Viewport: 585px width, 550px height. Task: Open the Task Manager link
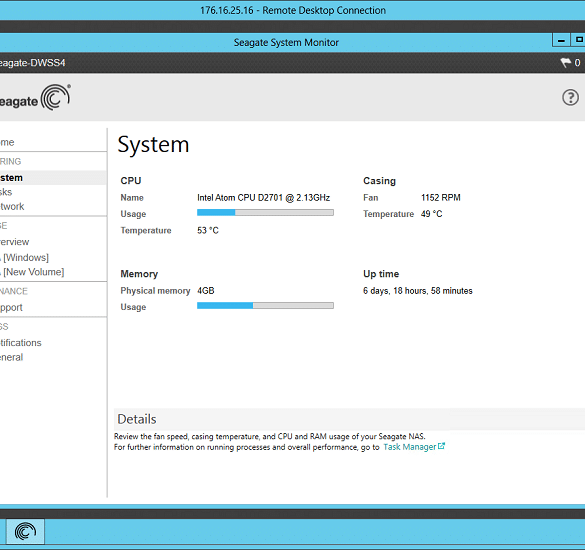(410, 447)
